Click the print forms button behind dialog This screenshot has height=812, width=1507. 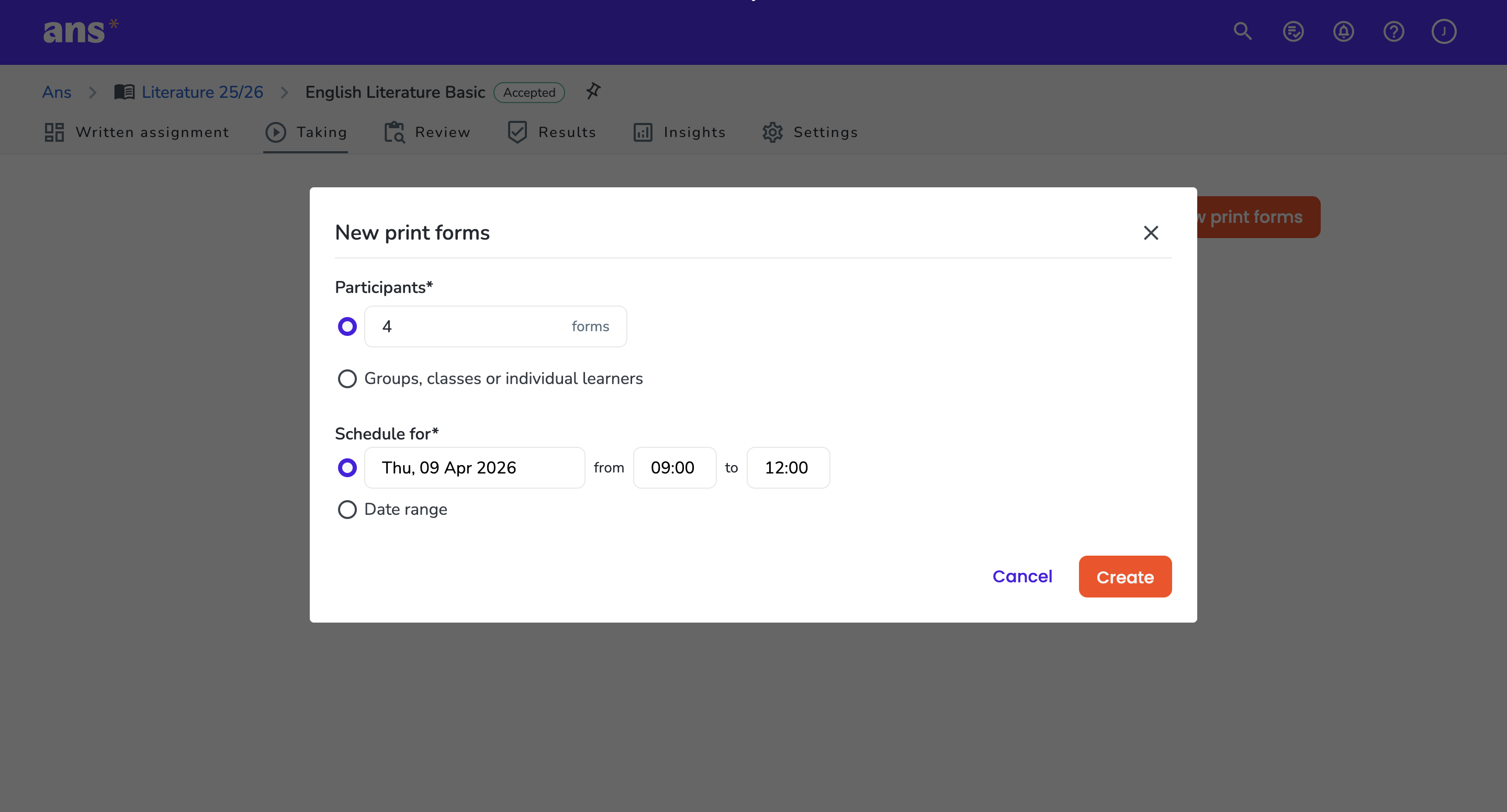point(1258,217)
